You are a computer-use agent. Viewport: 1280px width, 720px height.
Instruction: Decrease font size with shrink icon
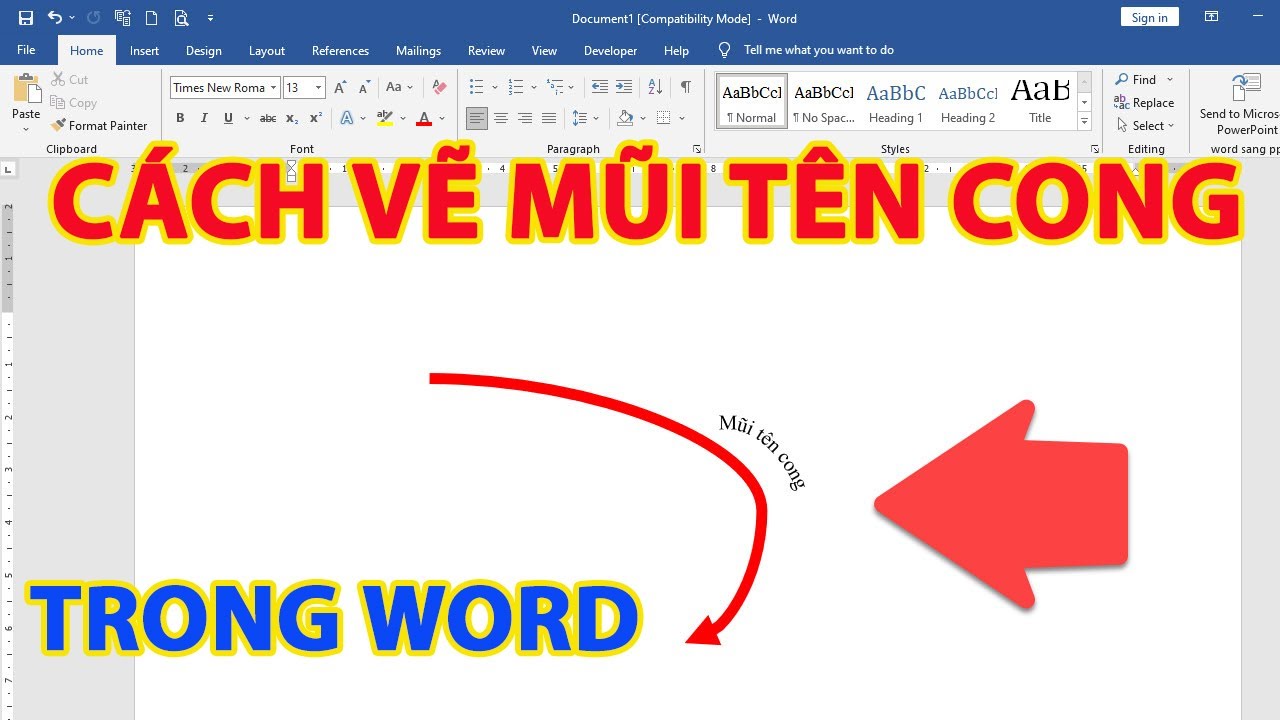[x=365, y=87]
